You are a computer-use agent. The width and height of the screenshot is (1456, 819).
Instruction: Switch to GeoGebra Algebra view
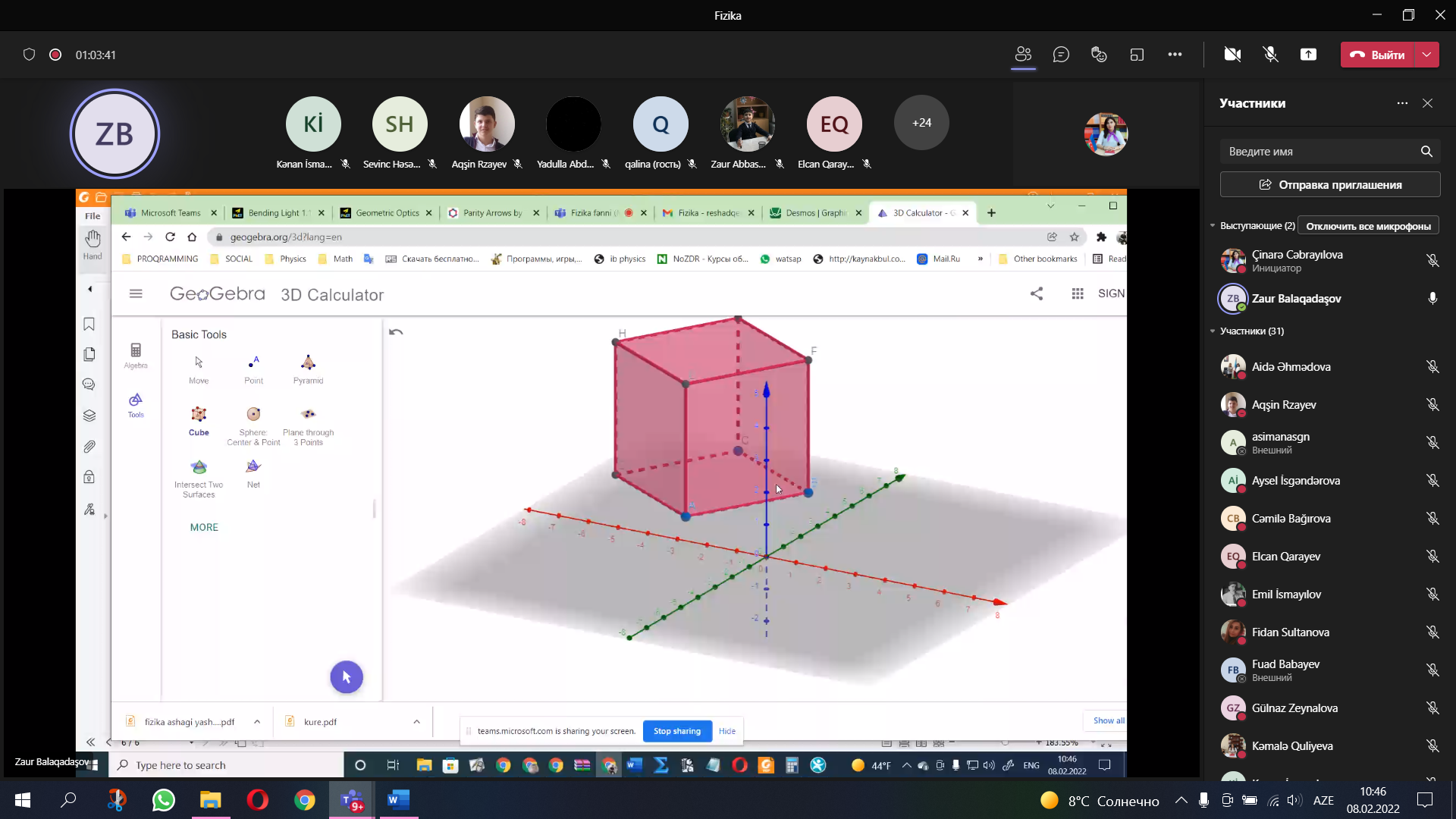tap(136, 356)
